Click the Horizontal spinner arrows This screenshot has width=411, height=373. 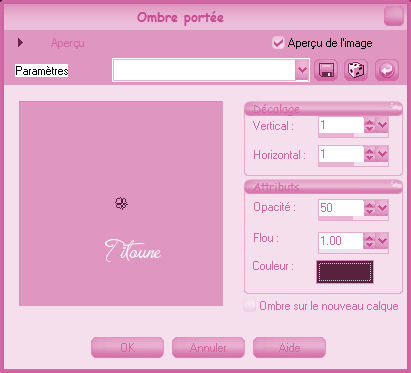[369, 154]
